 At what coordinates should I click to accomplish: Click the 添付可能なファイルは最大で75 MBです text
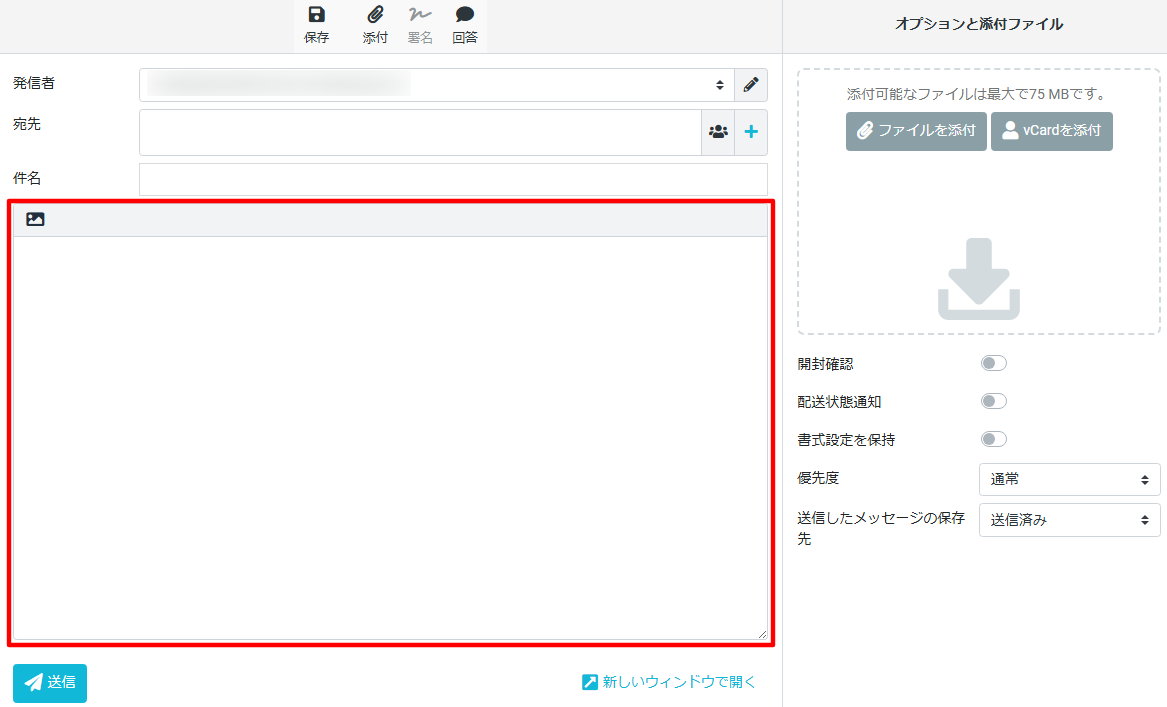click(979, 95)
